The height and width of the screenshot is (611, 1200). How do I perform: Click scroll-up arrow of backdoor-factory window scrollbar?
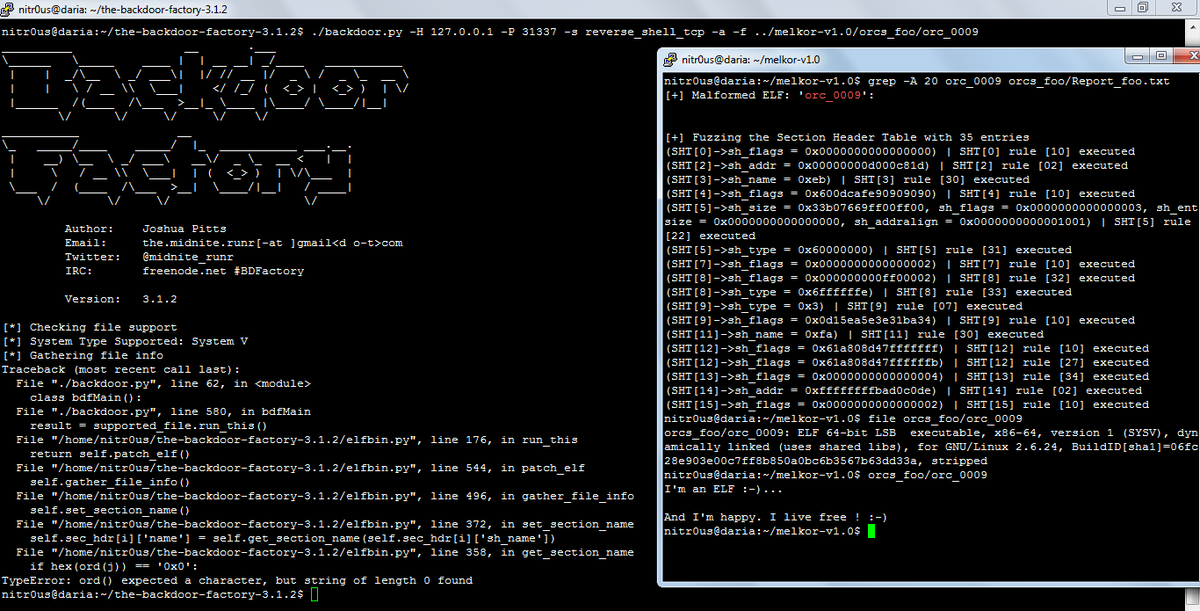(x=1193, y=27)
